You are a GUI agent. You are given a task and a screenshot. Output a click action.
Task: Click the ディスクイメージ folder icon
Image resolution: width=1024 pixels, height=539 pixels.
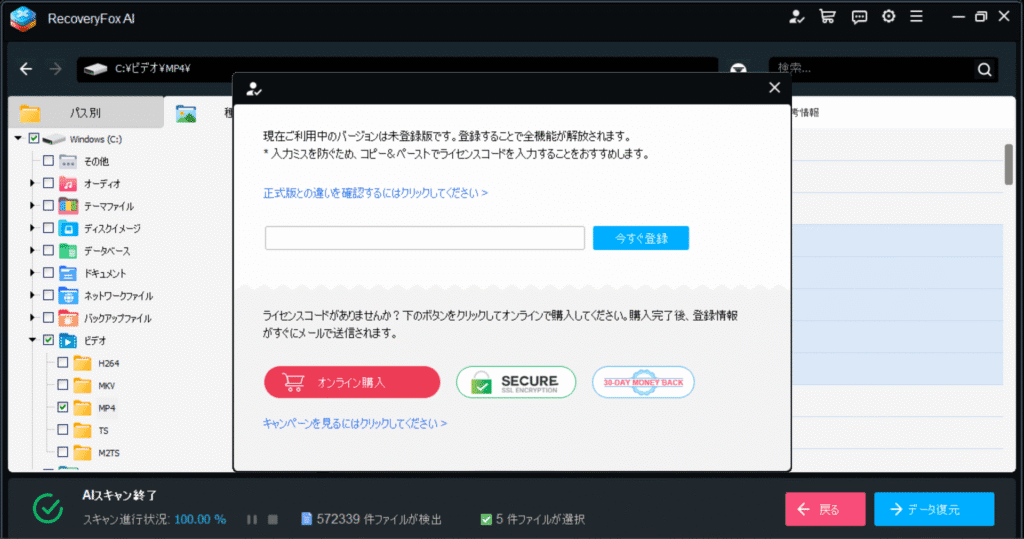pyautogui.click(x=68, y=228)
